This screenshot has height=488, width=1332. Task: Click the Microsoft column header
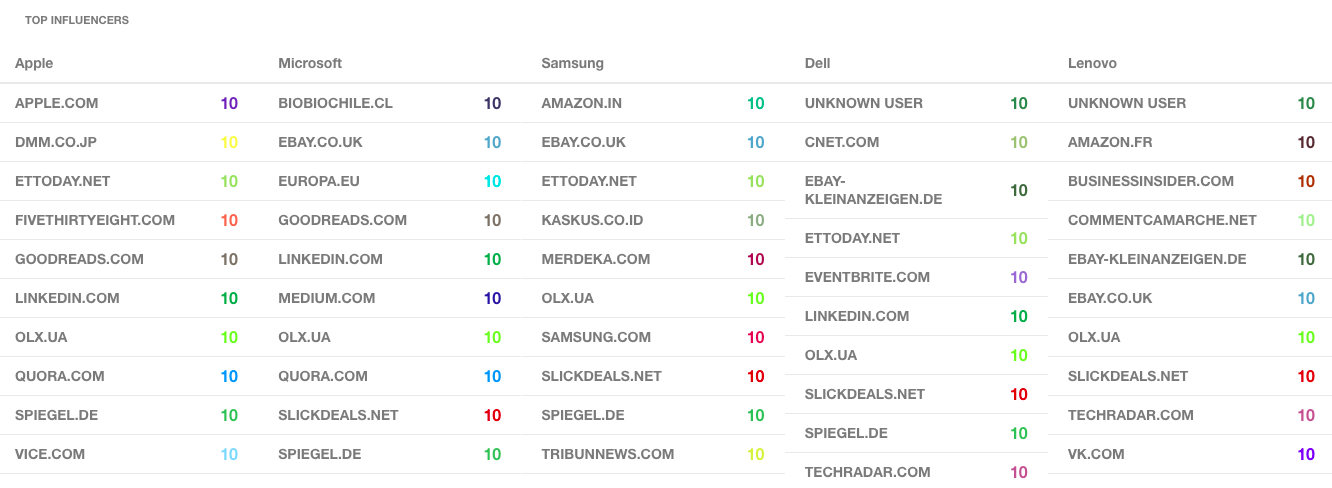pos(310,63)
